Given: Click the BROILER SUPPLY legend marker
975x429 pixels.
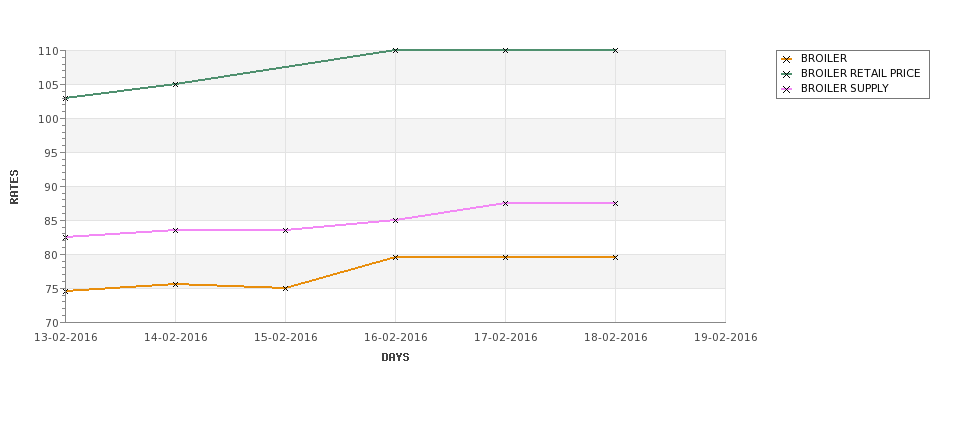Looking at the screenshot, I should (x=787, y=89).
